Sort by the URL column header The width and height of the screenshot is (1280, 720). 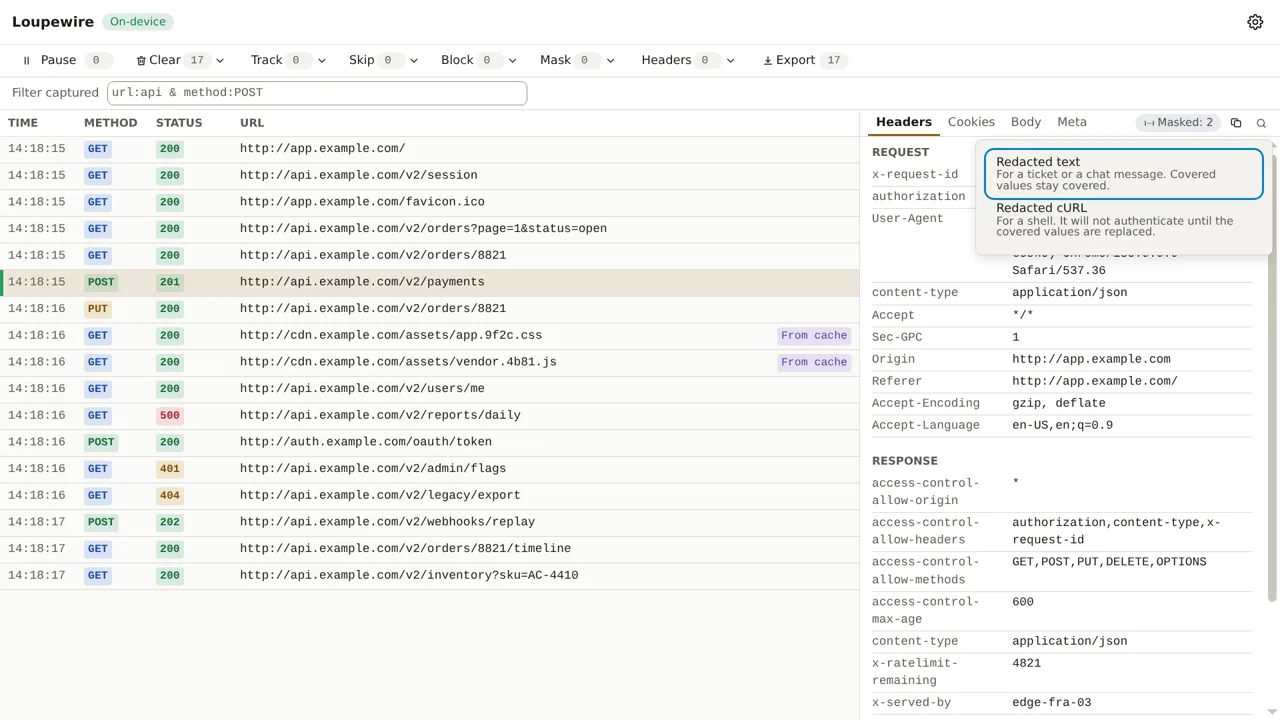tap(252, 123)
